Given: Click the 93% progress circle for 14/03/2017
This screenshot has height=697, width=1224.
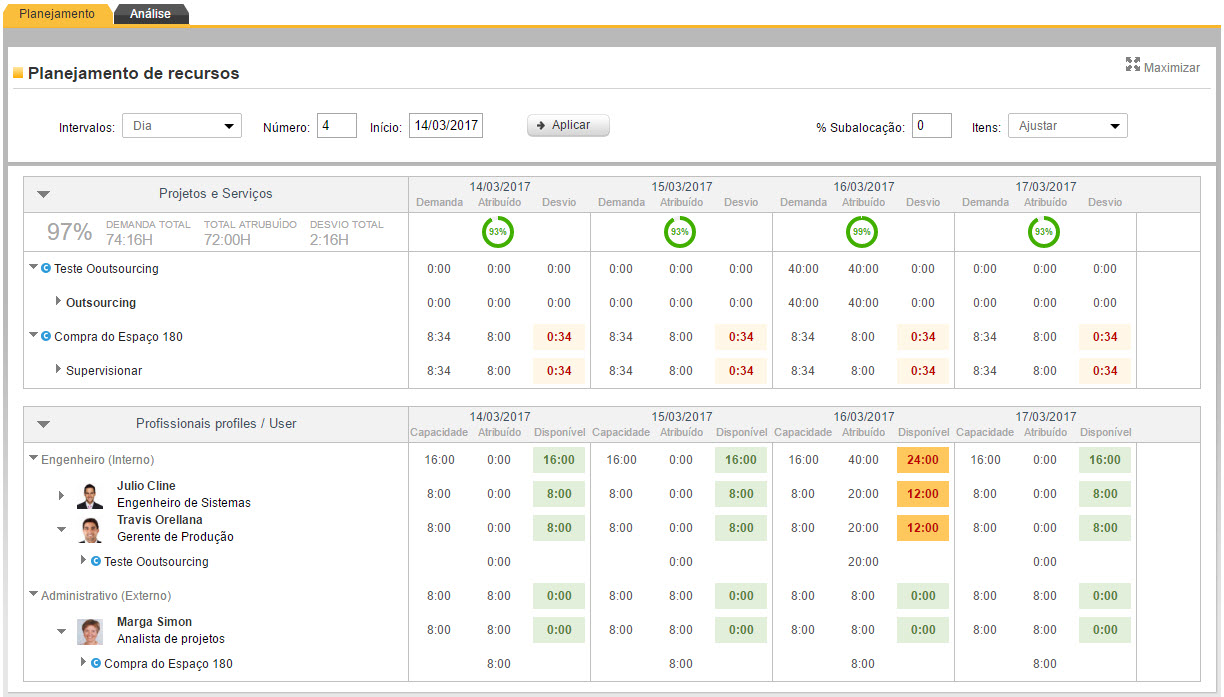Looking at the screenshot, I should click(498, 232).
